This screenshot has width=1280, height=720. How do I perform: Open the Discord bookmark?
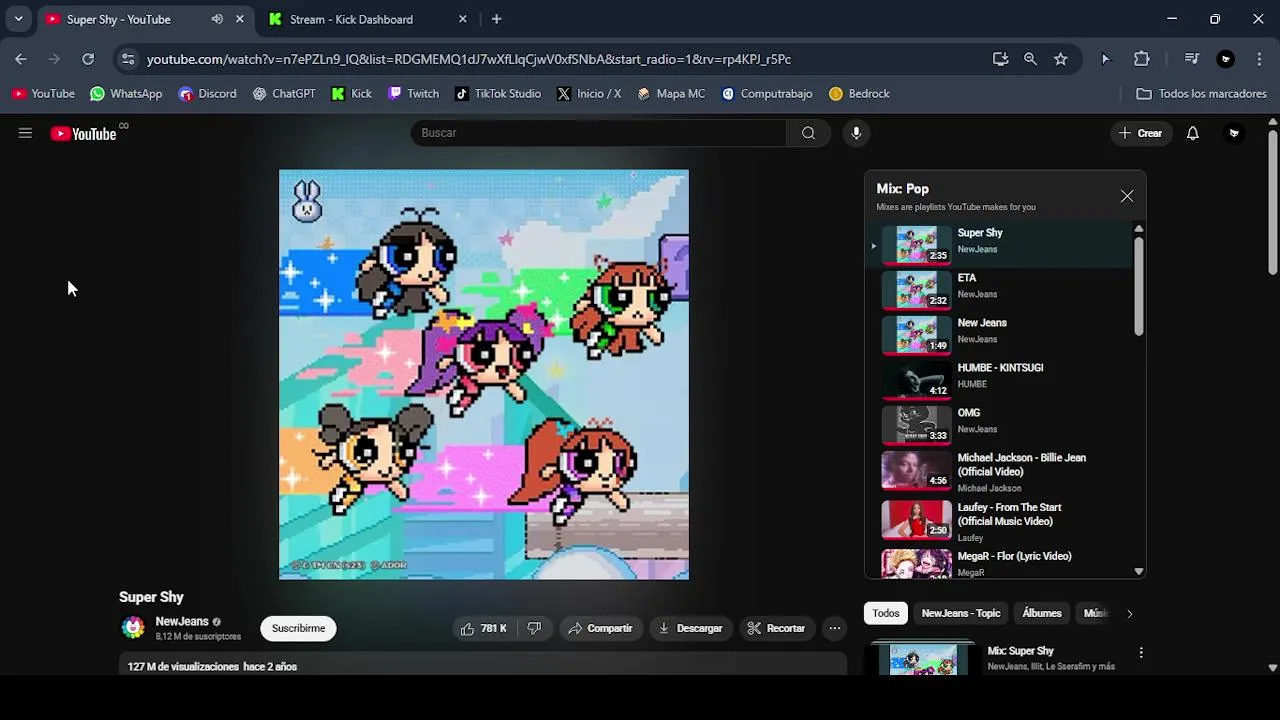pos(207,94)
